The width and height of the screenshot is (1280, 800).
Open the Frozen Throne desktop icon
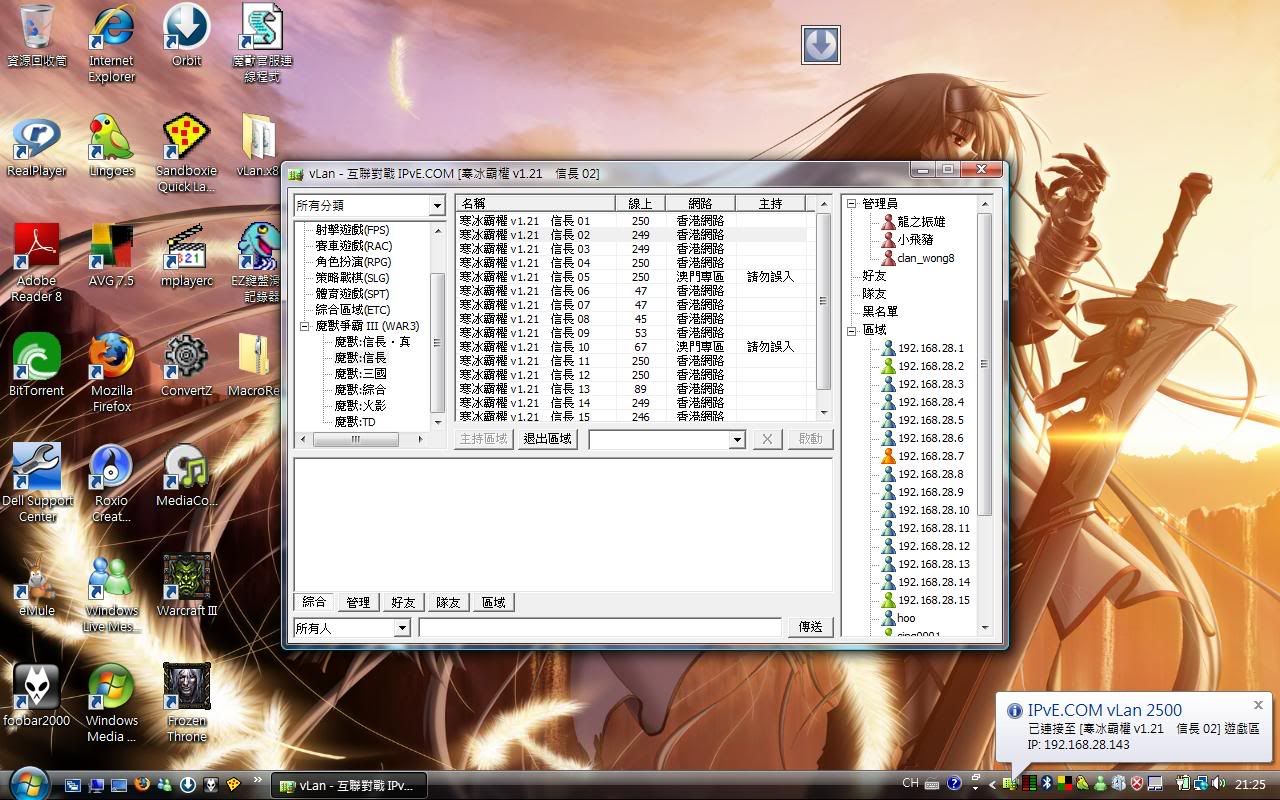tap(187, 688)
